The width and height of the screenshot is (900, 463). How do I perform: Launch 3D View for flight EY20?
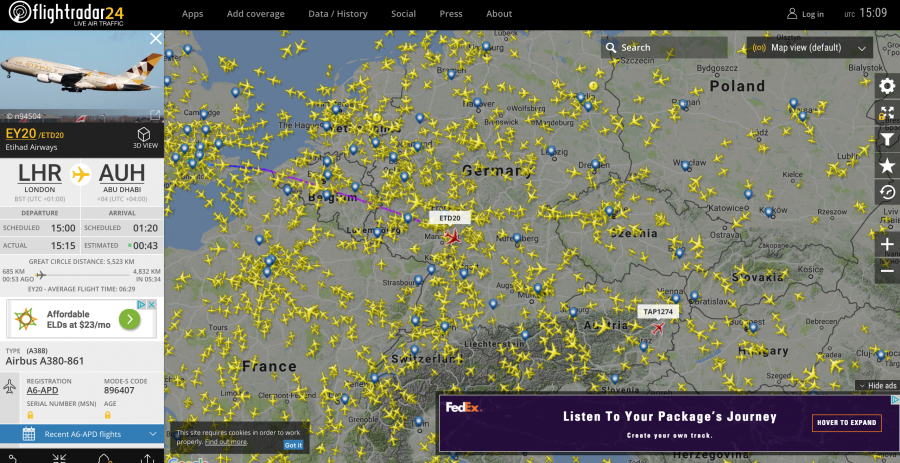pos(145,137)
